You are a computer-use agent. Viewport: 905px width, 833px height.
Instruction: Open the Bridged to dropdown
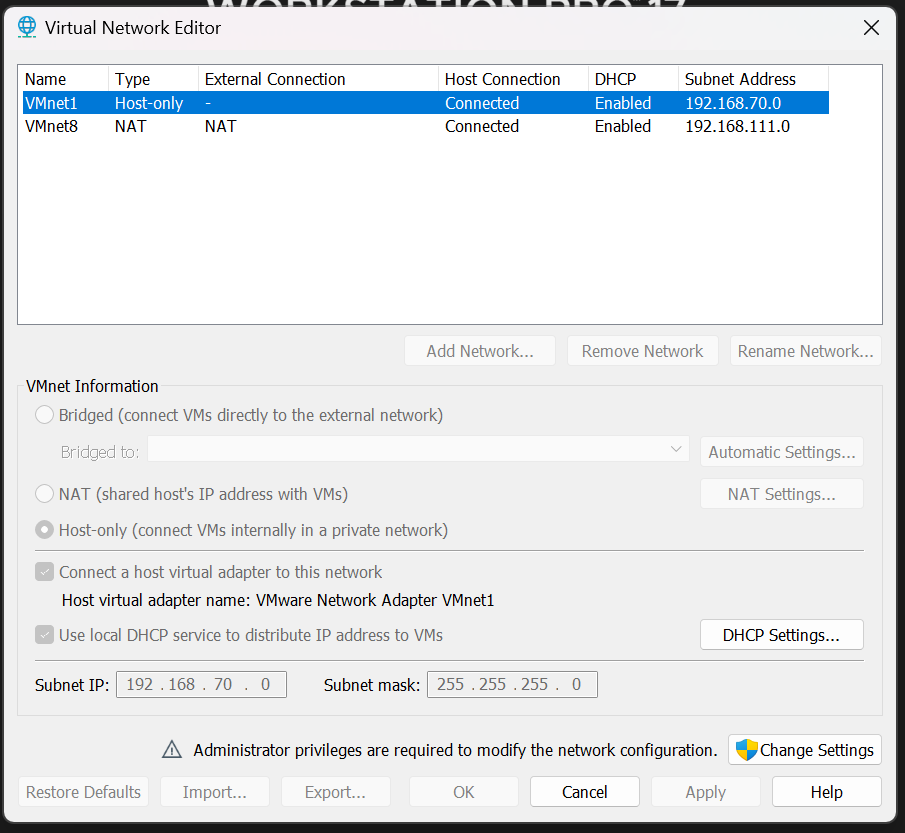tap(418, 449)
